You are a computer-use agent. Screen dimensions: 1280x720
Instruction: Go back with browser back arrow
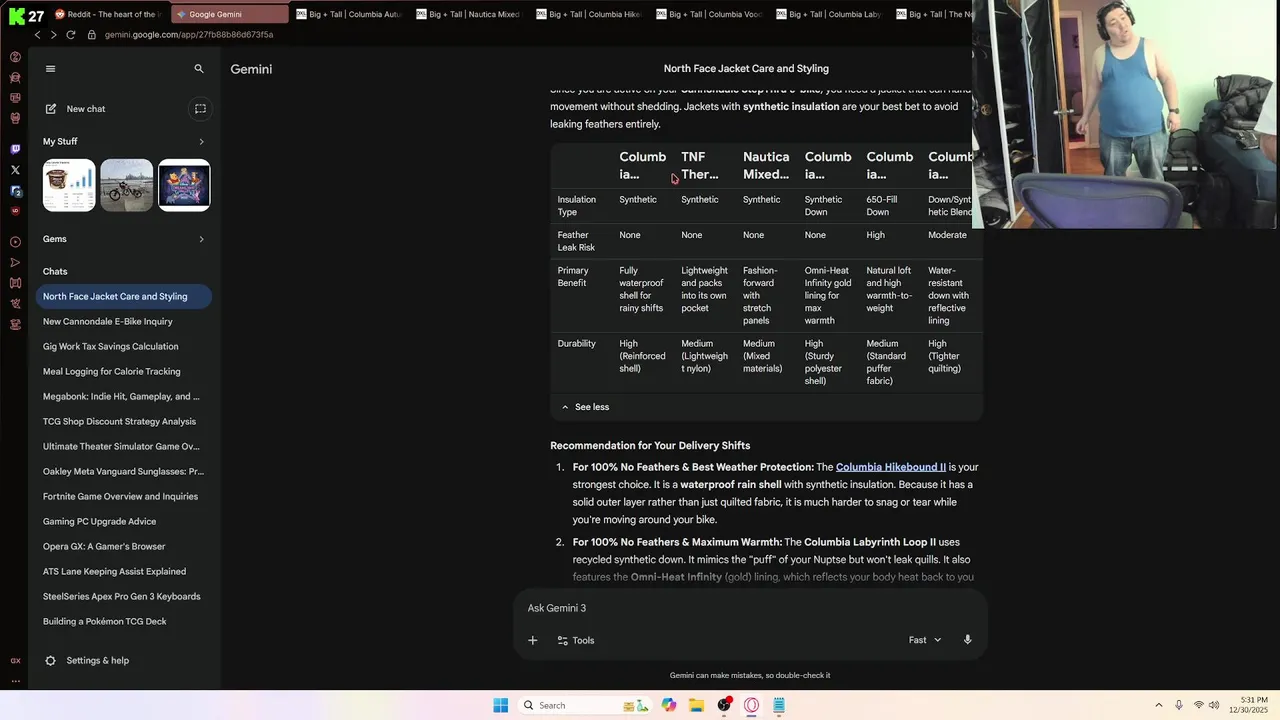pos(37,34)
